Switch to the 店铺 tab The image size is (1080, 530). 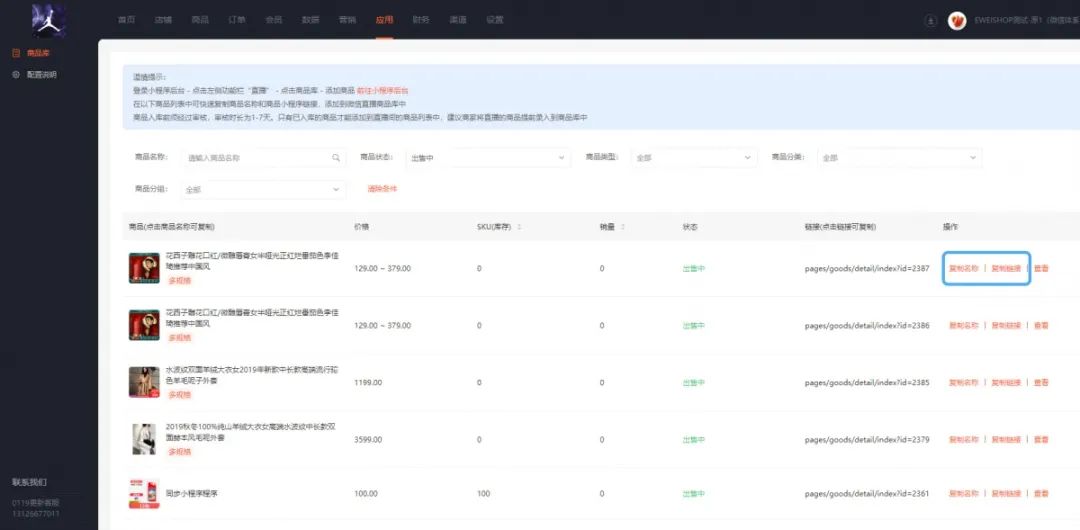pos(163,20)
